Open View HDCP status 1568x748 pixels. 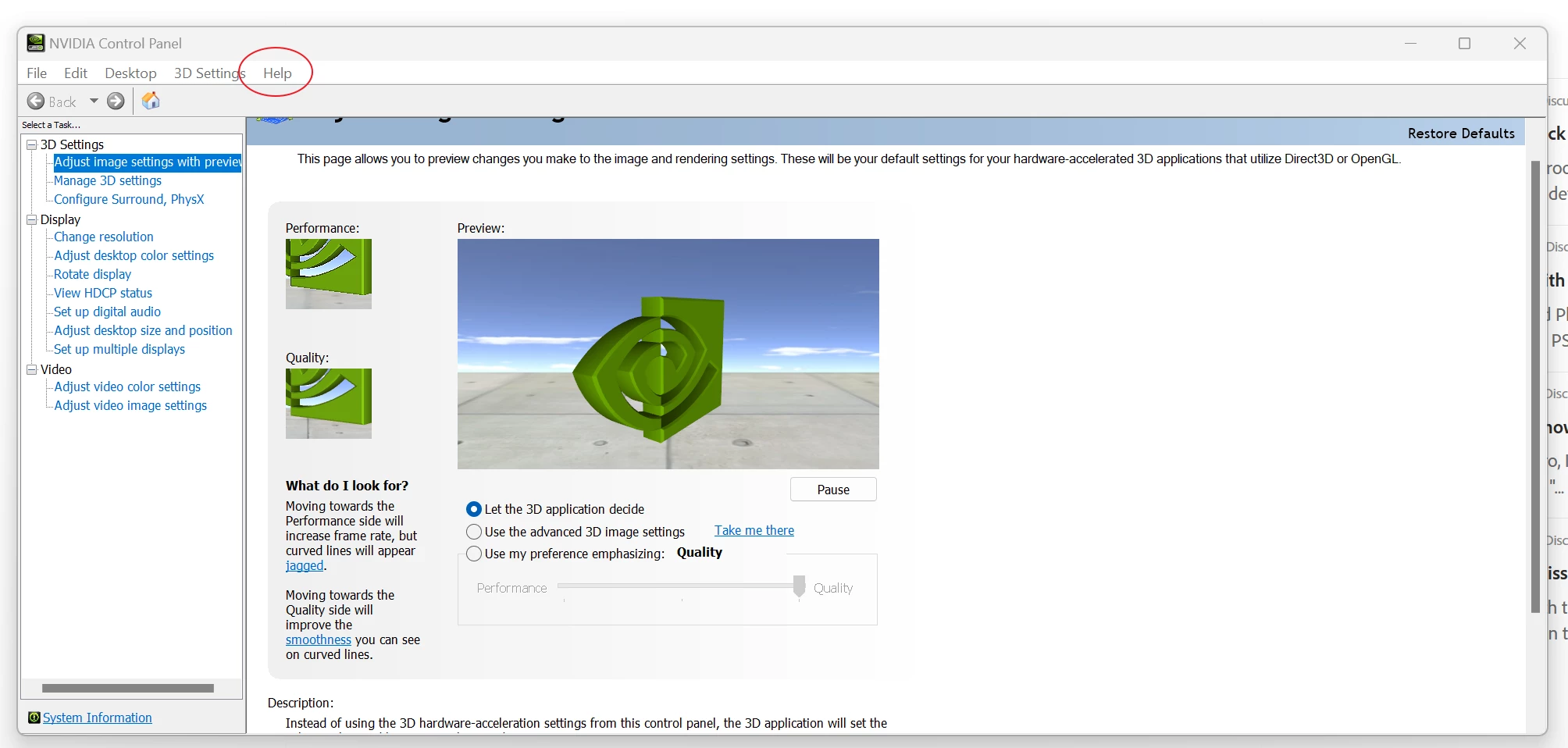click(x=103, y=293)
